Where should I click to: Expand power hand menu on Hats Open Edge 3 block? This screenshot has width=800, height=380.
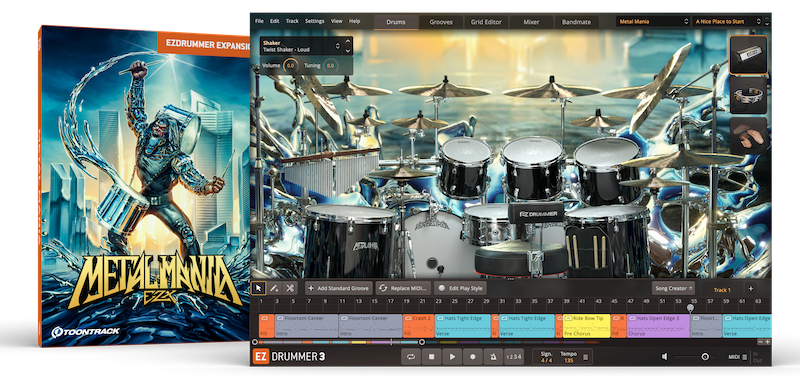[632, 318]
